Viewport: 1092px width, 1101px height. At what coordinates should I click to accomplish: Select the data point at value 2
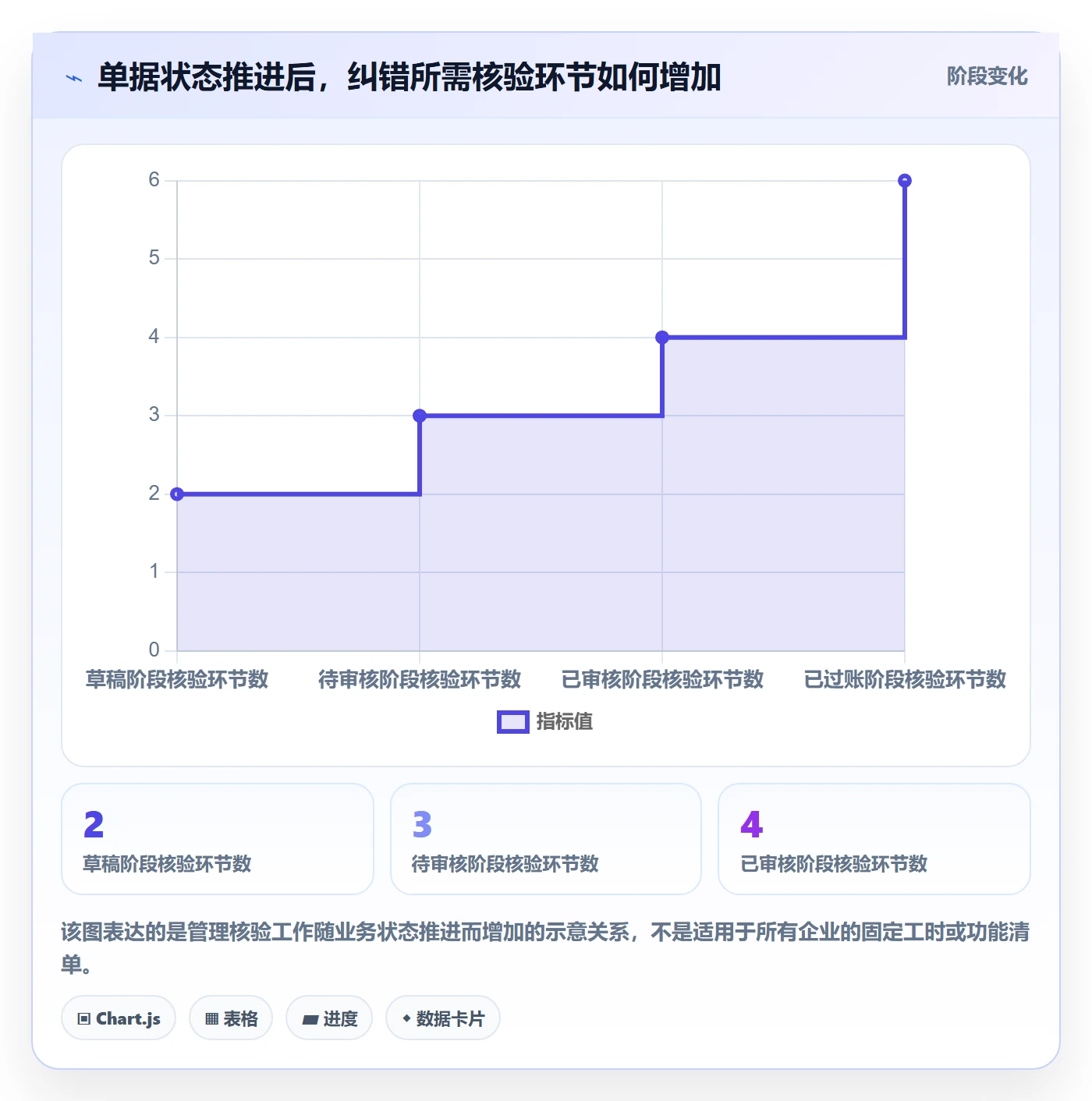(x=177, y=494)
